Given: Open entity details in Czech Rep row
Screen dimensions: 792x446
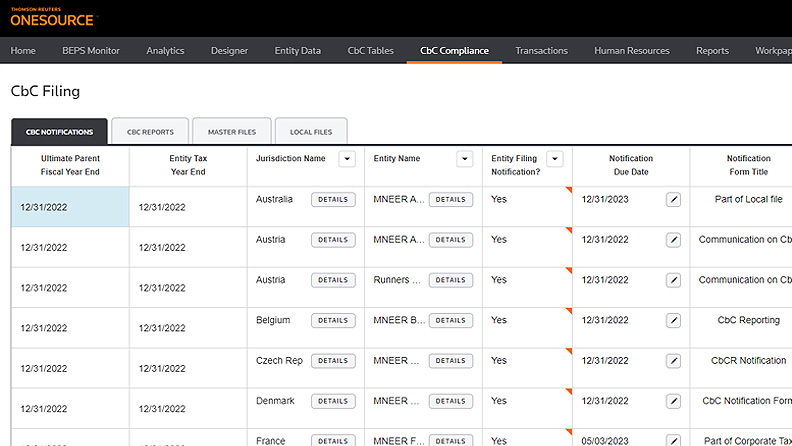Looking at the screenshot, I should [451, 361].
